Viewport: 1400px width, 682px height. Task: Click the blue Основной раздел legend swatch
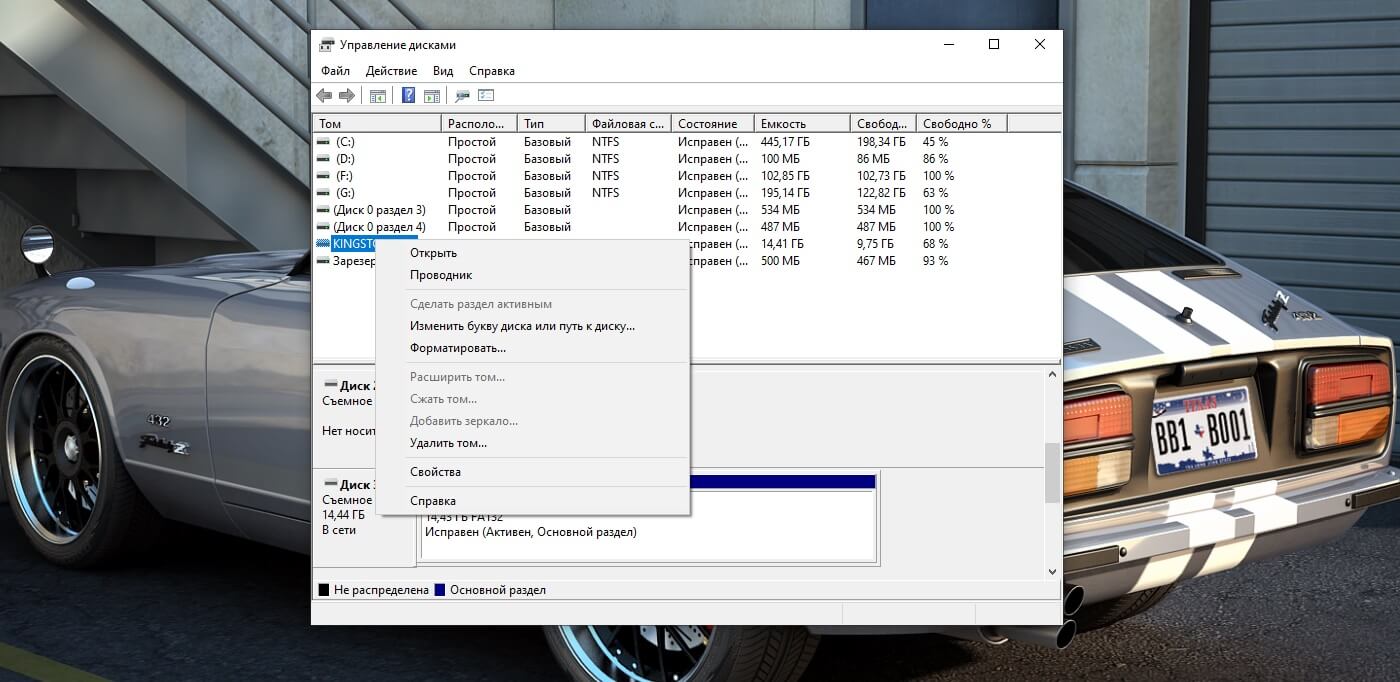439,590
